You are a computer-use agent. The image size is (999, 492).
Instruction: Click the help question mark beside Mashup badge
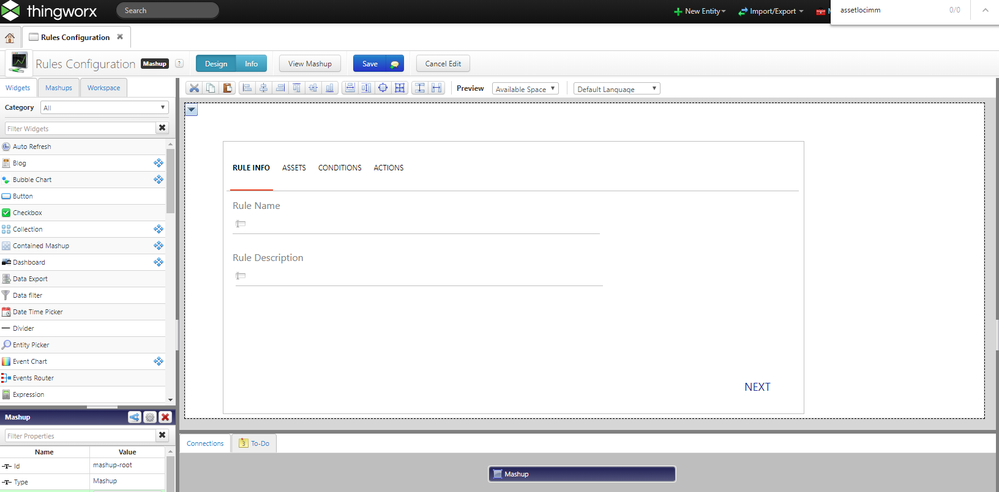pos(179,64)
